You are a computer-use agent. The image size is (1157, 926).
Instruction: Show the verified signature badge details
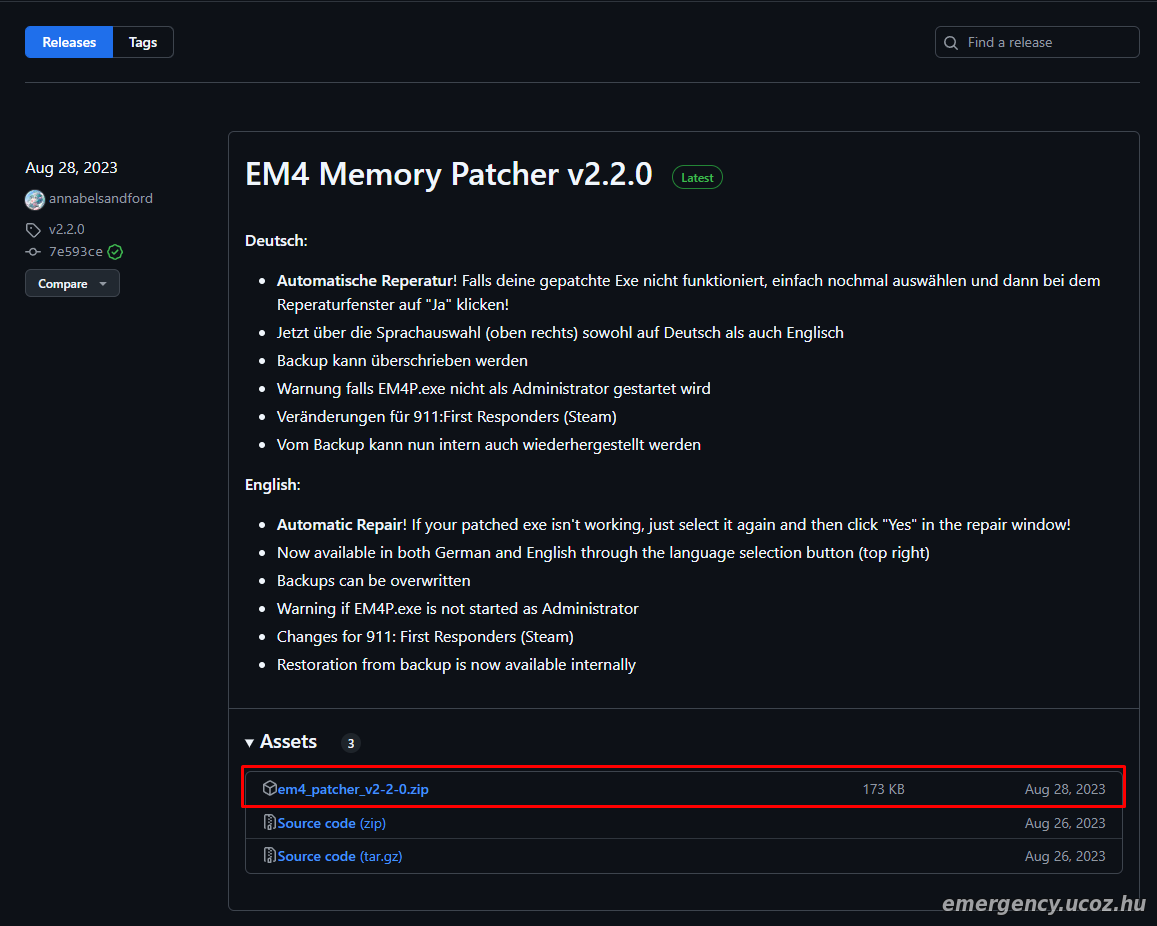point(115,252)
